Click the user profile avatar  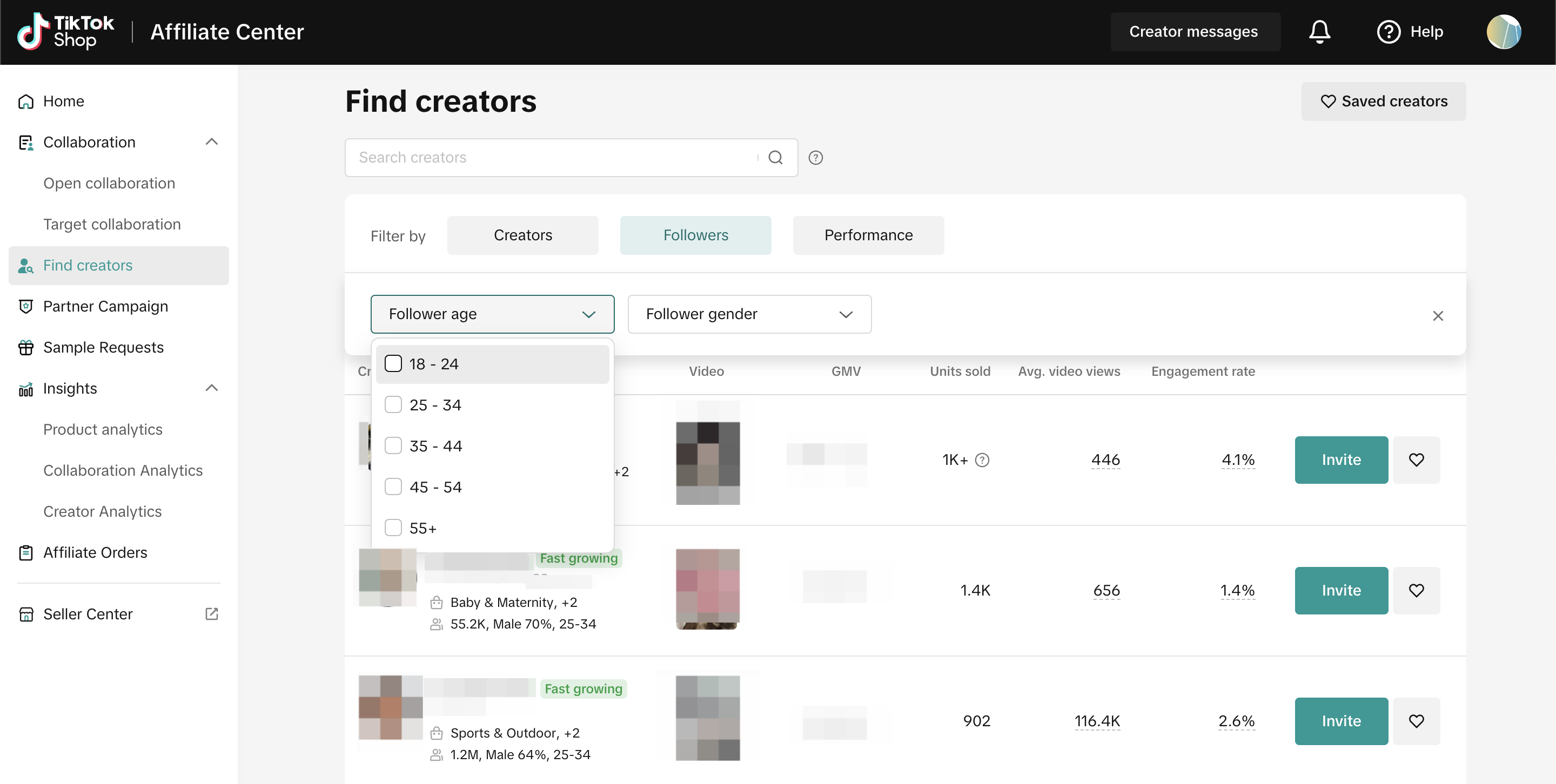[1504, 31]
